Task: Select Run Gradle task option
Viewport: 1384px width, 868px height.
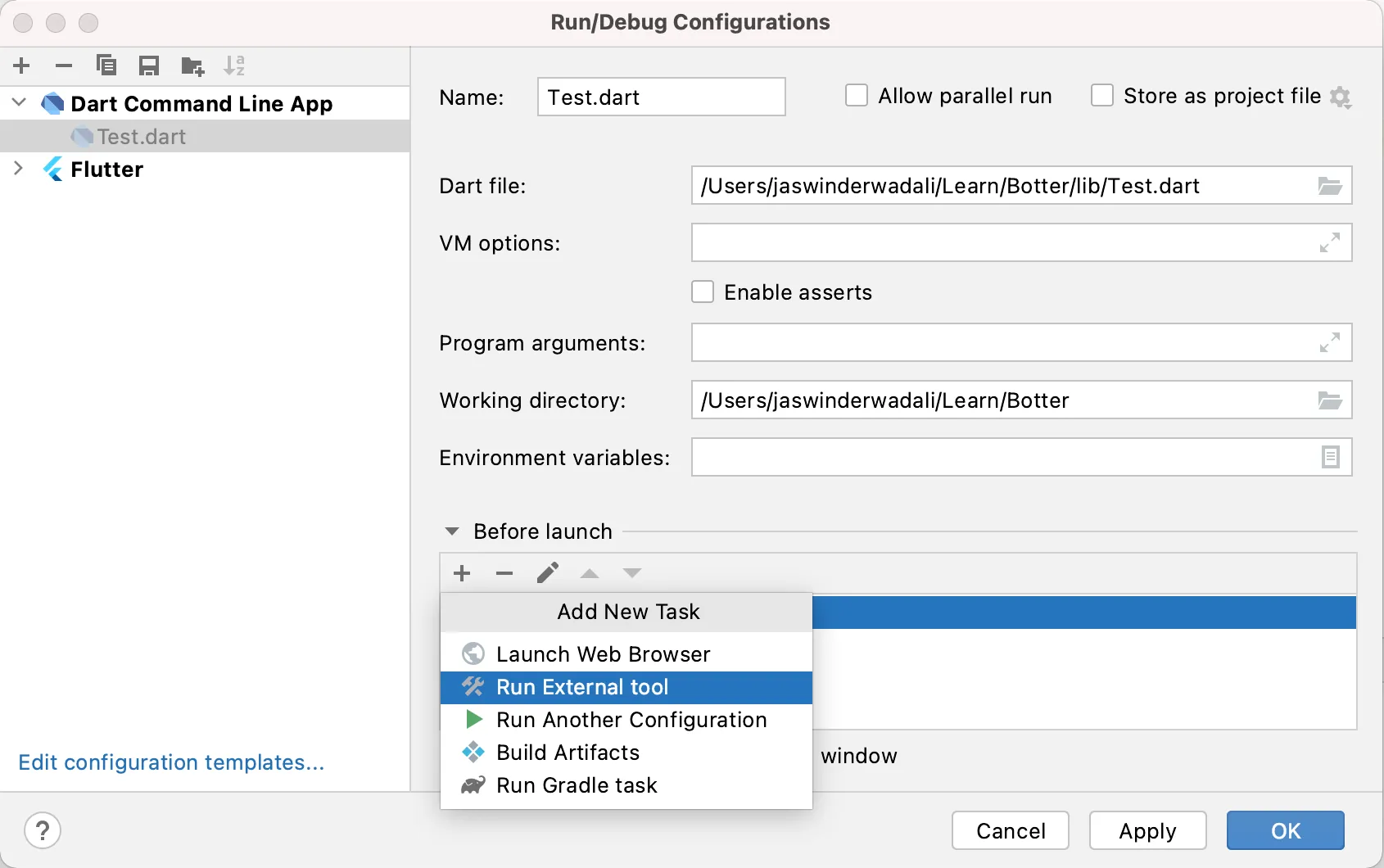Action: click(x=577, y=785)
